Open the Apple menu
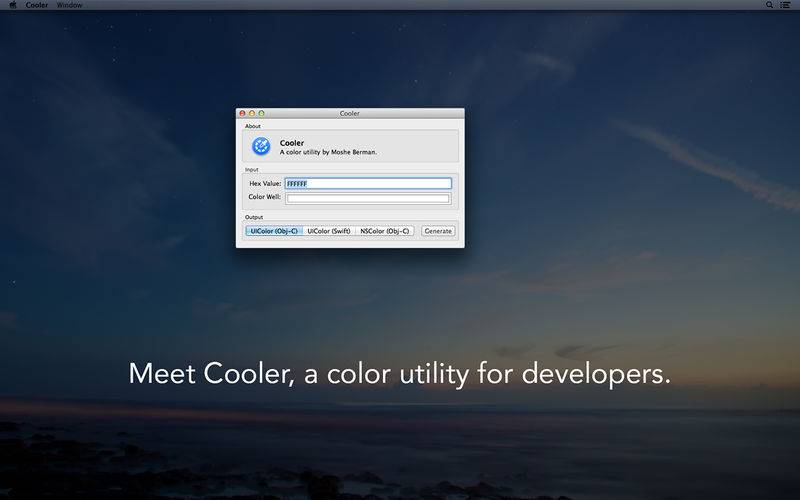The image size is (800, 500). pos(13,5)
